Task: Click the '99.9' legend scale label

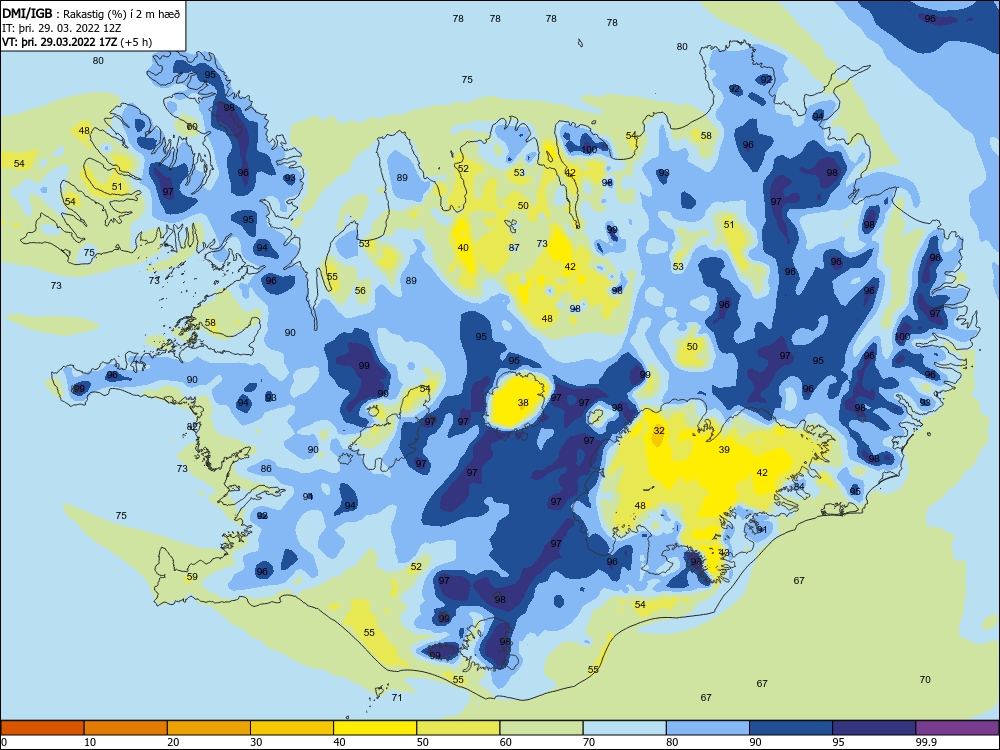Action: click(925, 742)
